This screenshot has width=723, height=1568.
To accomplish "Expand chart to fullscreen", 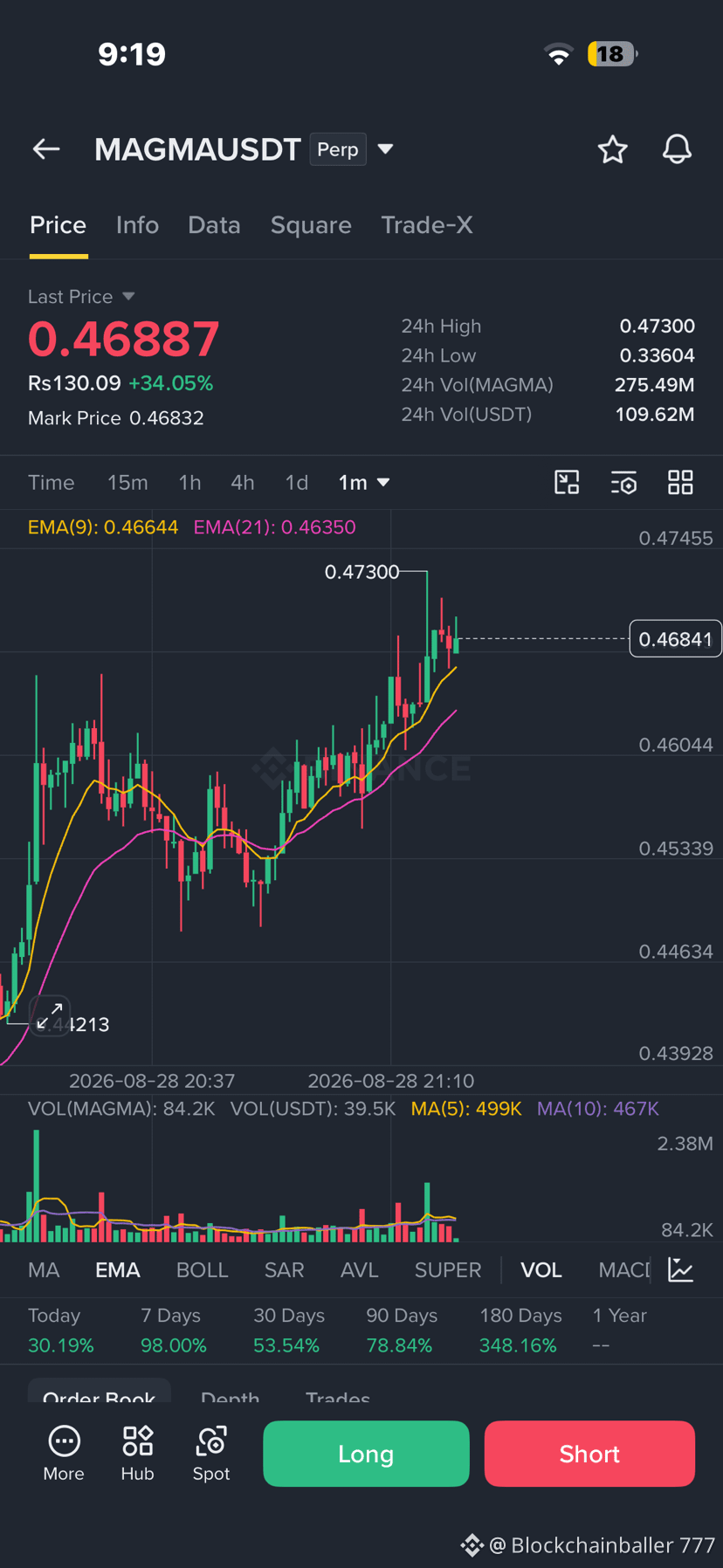I will [x=50, y=1016].
